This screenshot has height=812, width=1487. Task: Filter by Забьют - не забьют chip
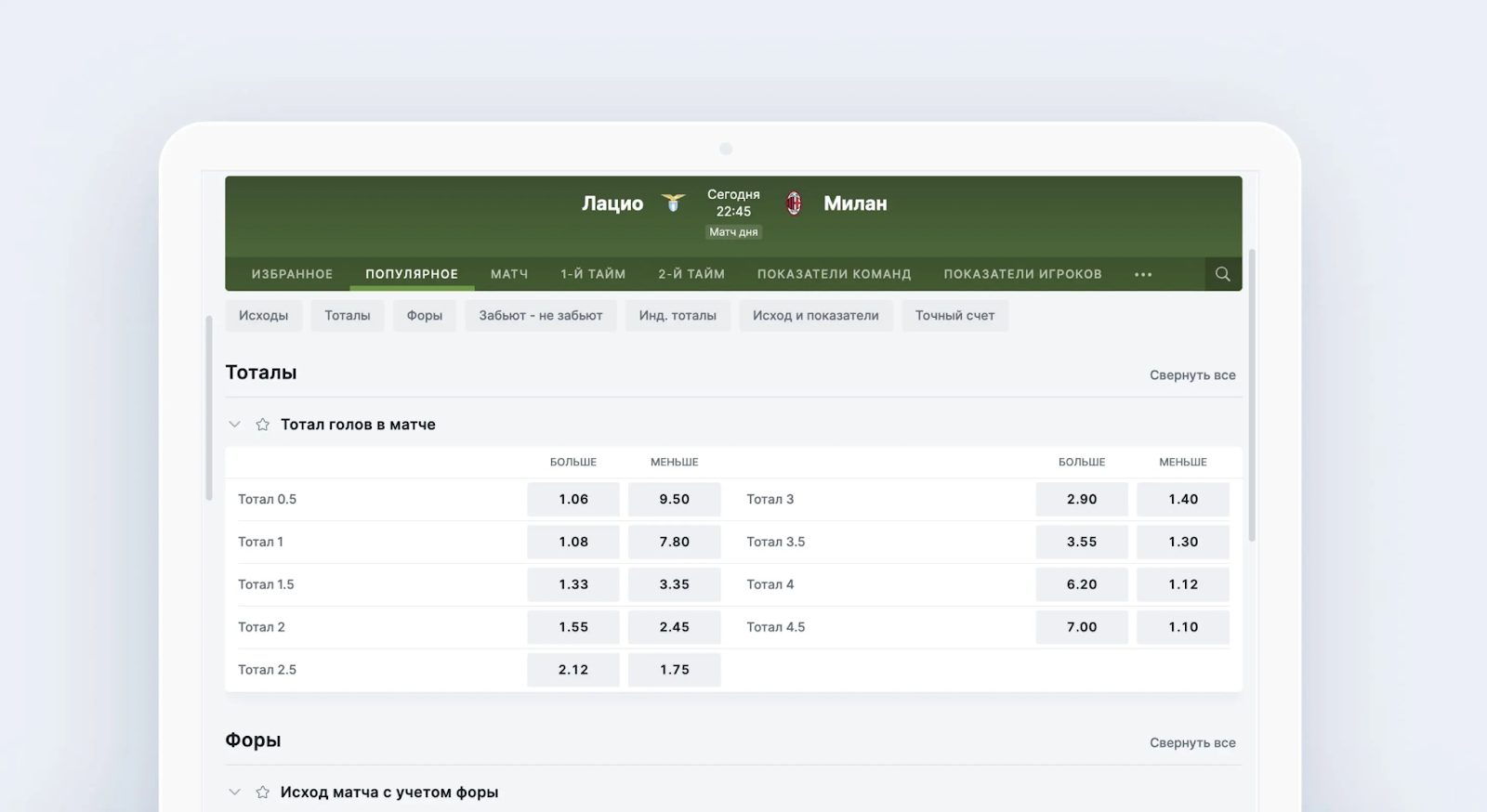click(540, 316)
